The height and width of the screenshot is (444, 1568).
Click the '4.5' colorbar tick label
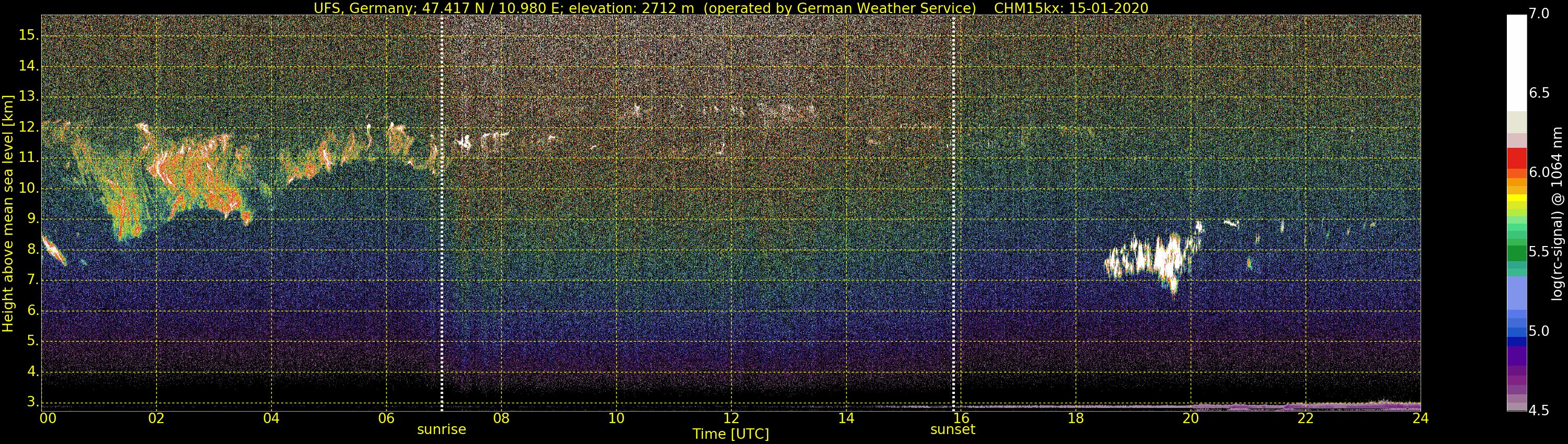coord(1539,411)
